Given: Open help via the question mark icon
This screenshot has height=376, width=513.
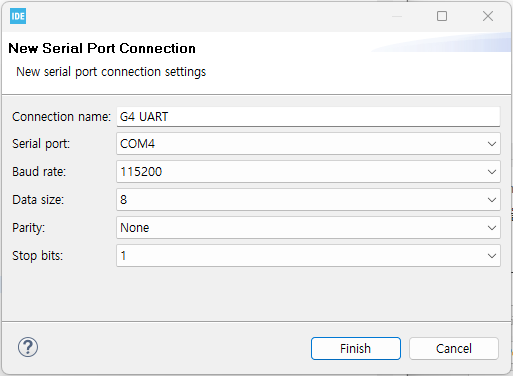Looking at the screenshot, I should pos(28,347).
